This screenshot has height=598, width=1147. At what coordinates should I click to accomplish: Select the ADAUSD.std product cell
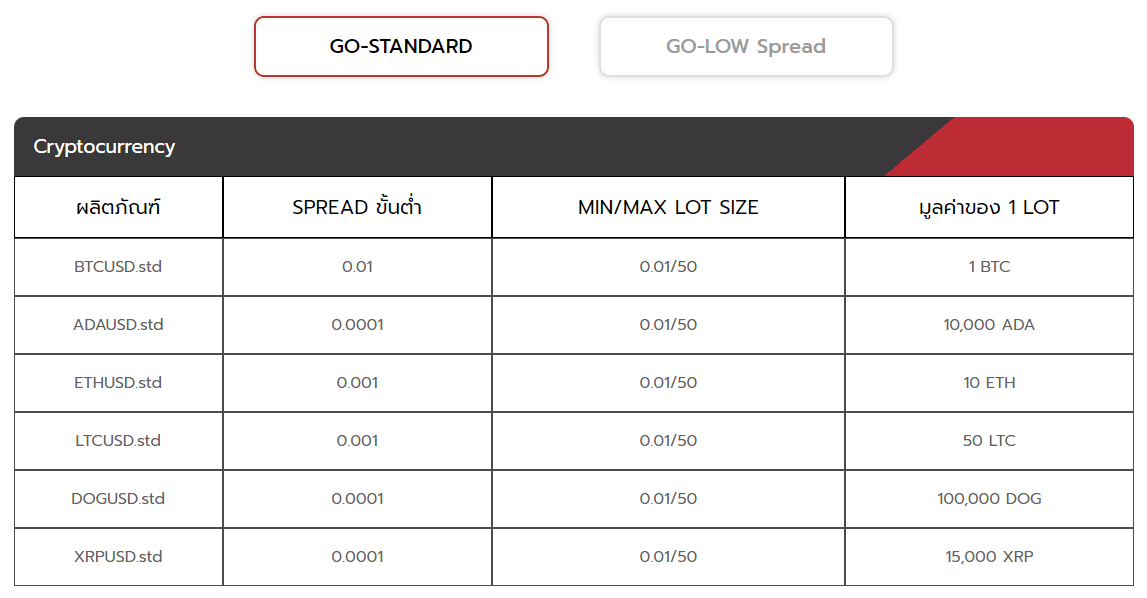click(x=118, y=325)
